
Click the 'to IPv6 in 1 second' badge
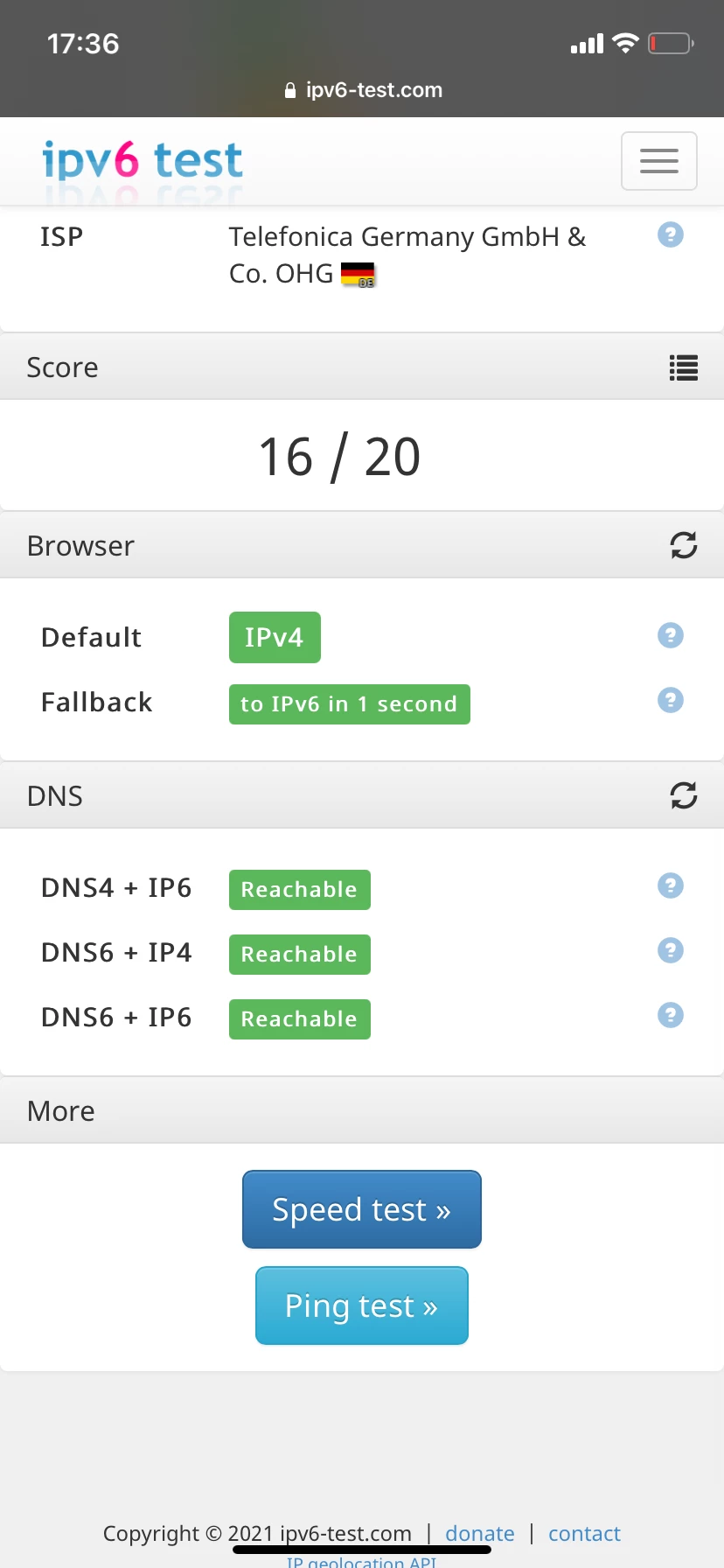click(349, 704)
